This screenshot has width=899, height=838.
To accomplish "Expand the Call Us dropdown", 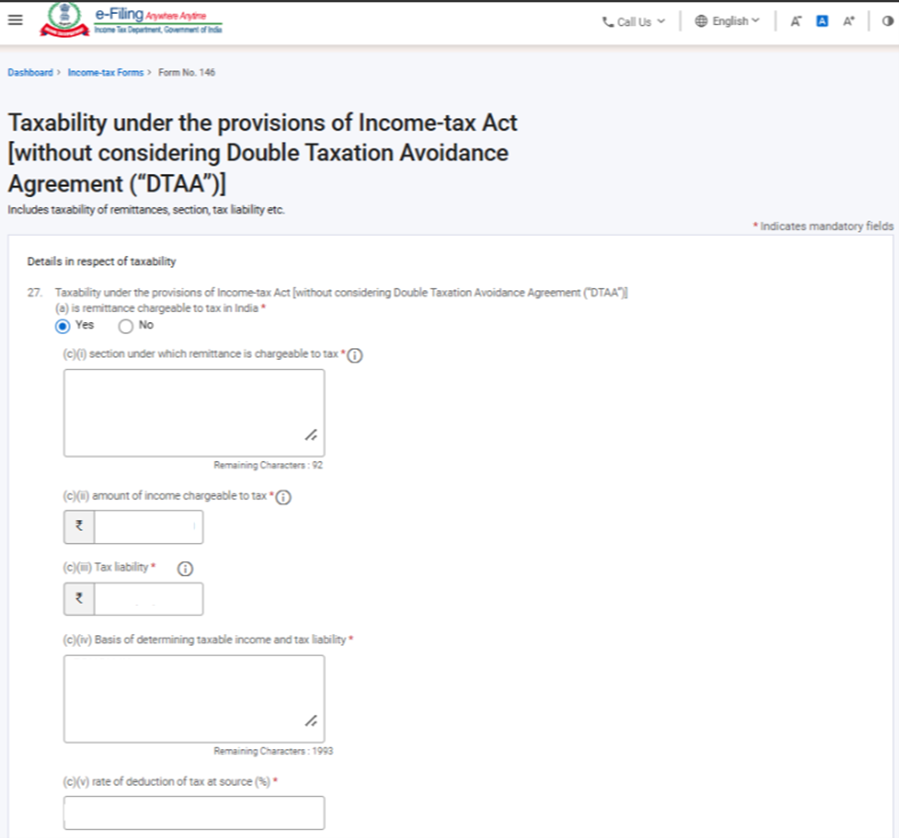I will coord(634,21).
